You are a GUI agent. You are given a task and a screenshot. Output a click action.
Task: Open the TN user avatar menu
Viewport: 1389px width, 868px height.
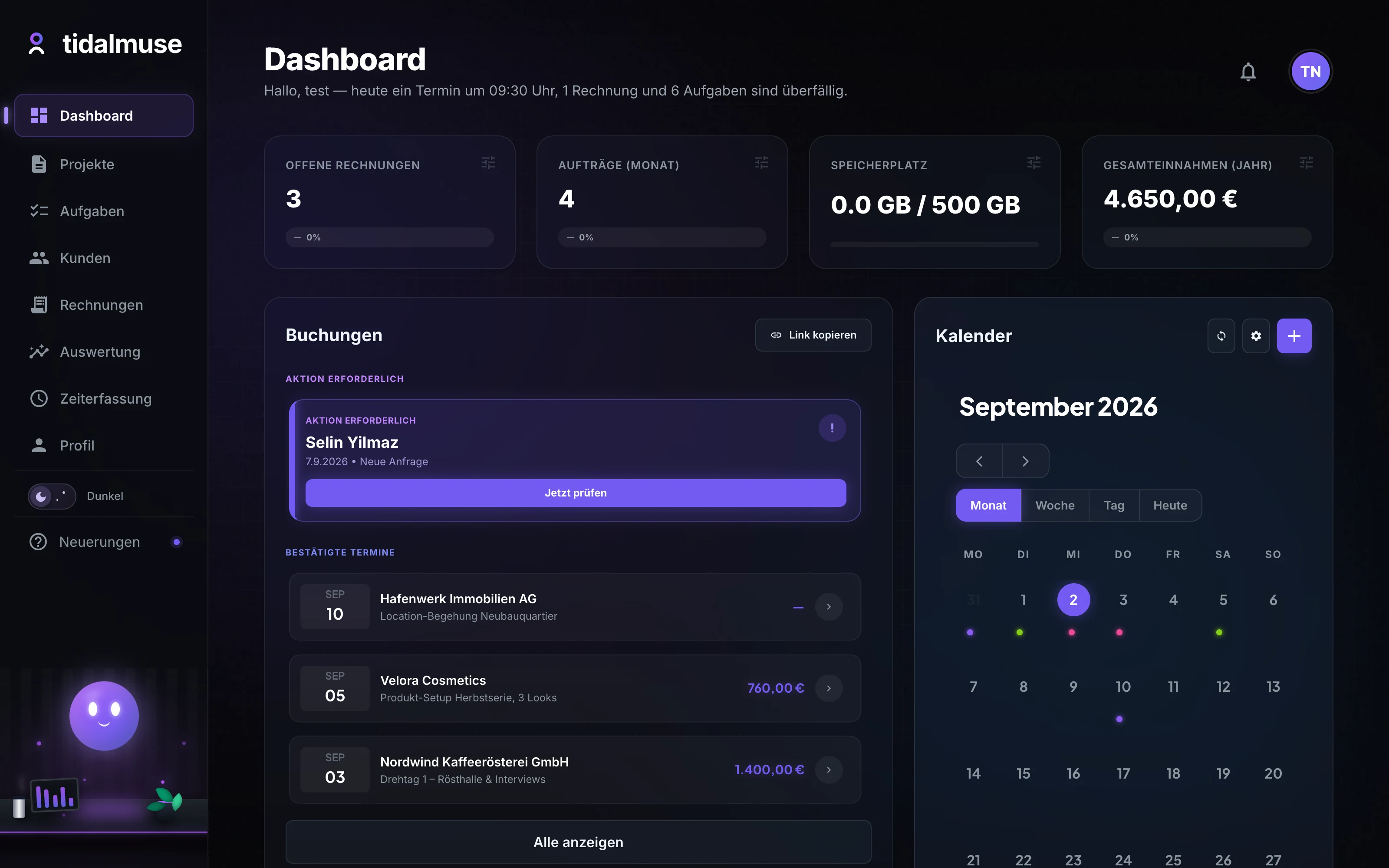(x=1310, y=72)
